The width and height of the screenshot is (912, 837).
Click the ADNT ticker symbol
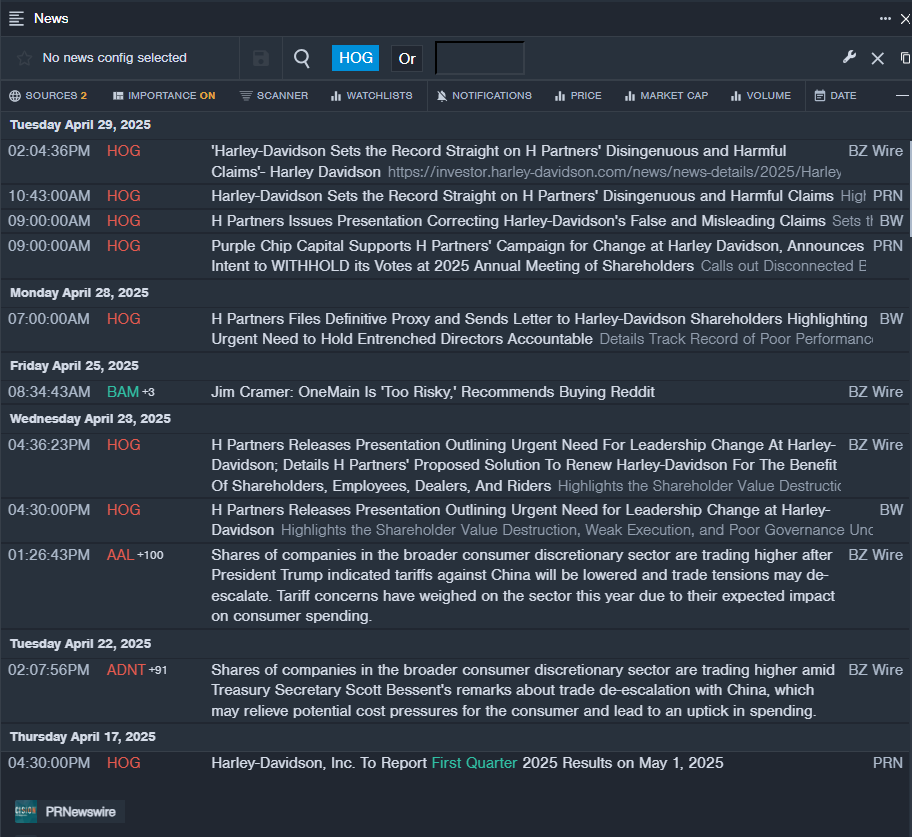coord(126,670)
